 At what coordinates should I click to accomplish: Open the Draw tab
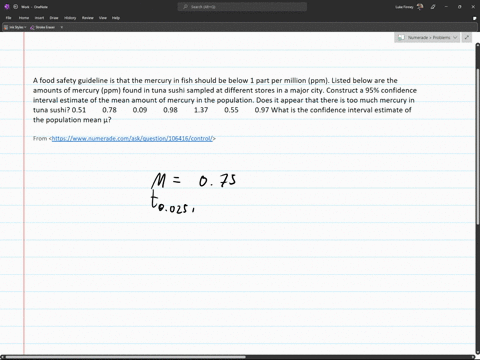point(54,18)
